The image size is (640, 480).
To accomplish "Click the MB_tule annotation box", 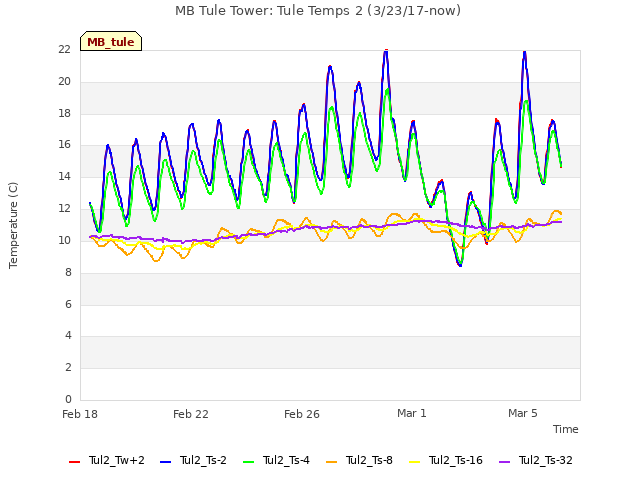I will [111, 41].
